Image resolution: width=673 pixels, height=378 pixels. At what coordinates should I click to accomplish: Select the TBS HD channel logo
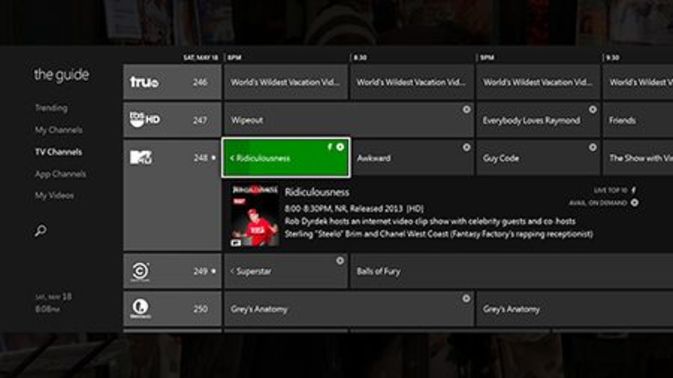click(145, 119)
